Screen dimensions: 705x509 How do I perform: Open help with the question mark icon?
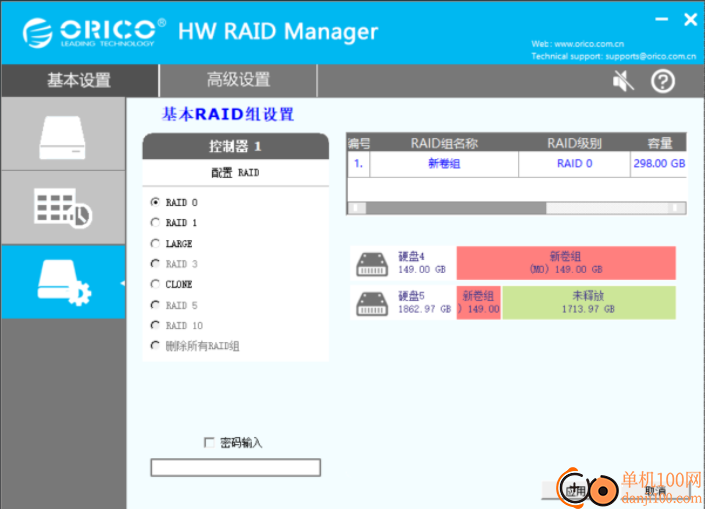(663, 81)
